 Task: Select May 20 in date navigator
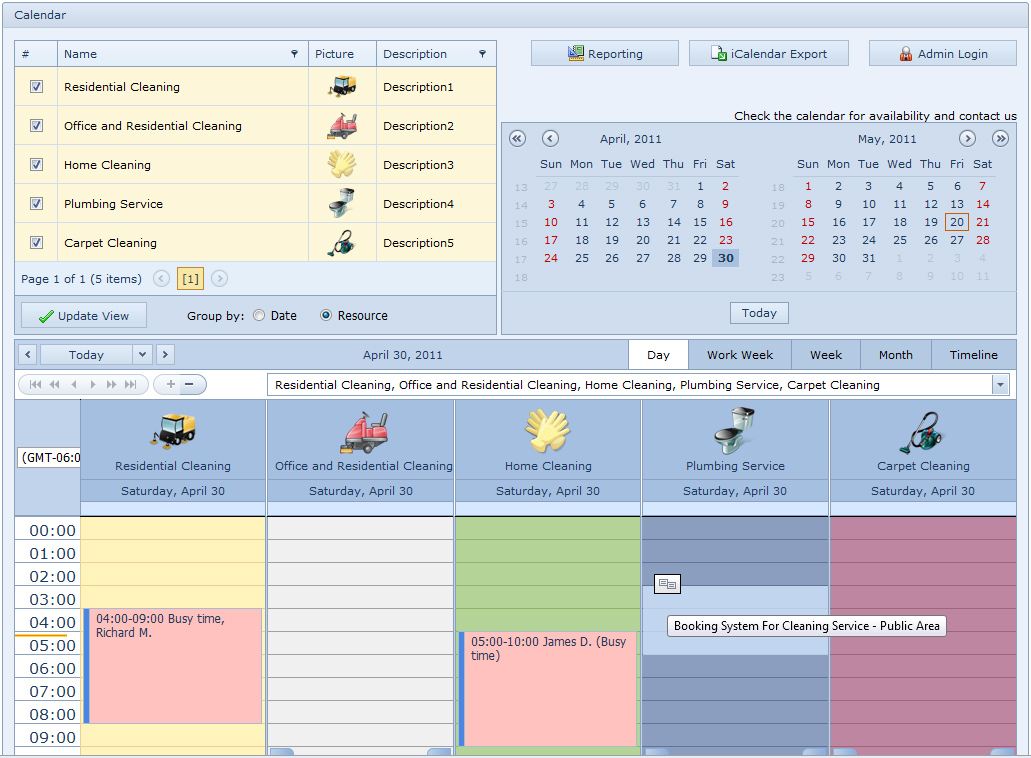[x=957, y=222]
